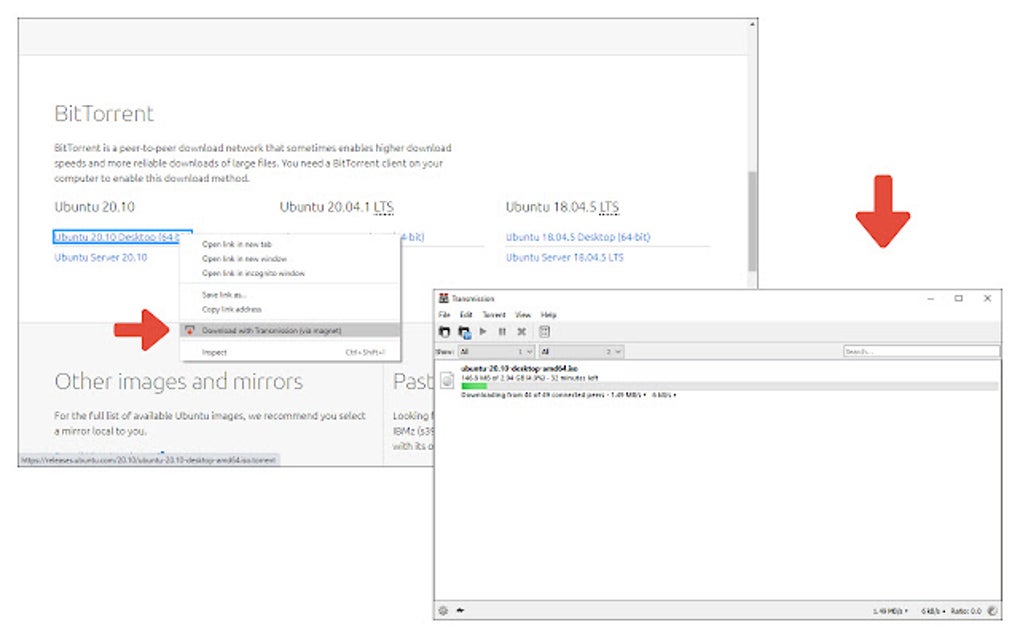The image size is (1020, 638).
Task: Click the network status icon beside Ratio
Action: coord(992,611)
